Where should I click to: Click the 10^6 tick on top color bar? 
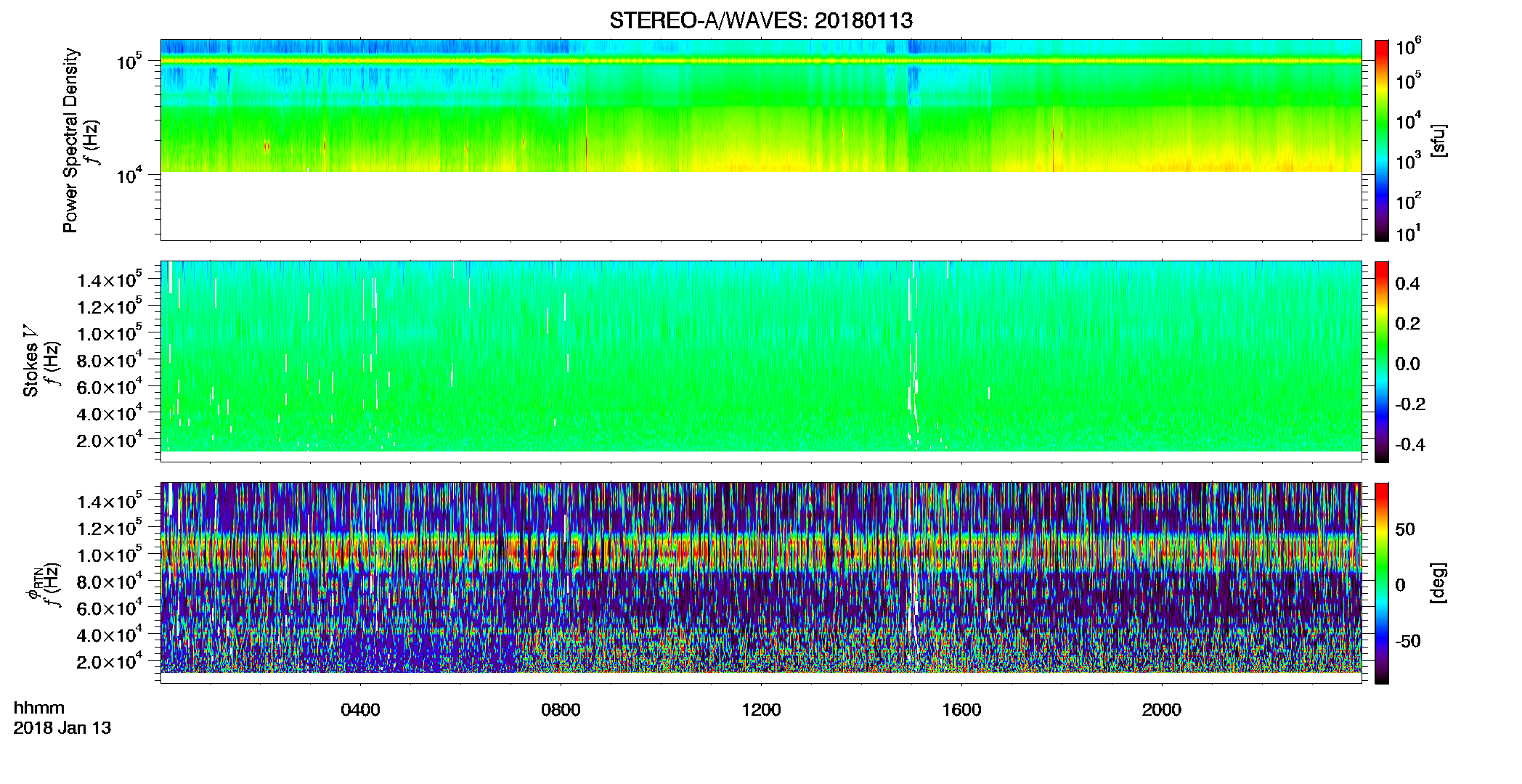tap(1409, 46)
